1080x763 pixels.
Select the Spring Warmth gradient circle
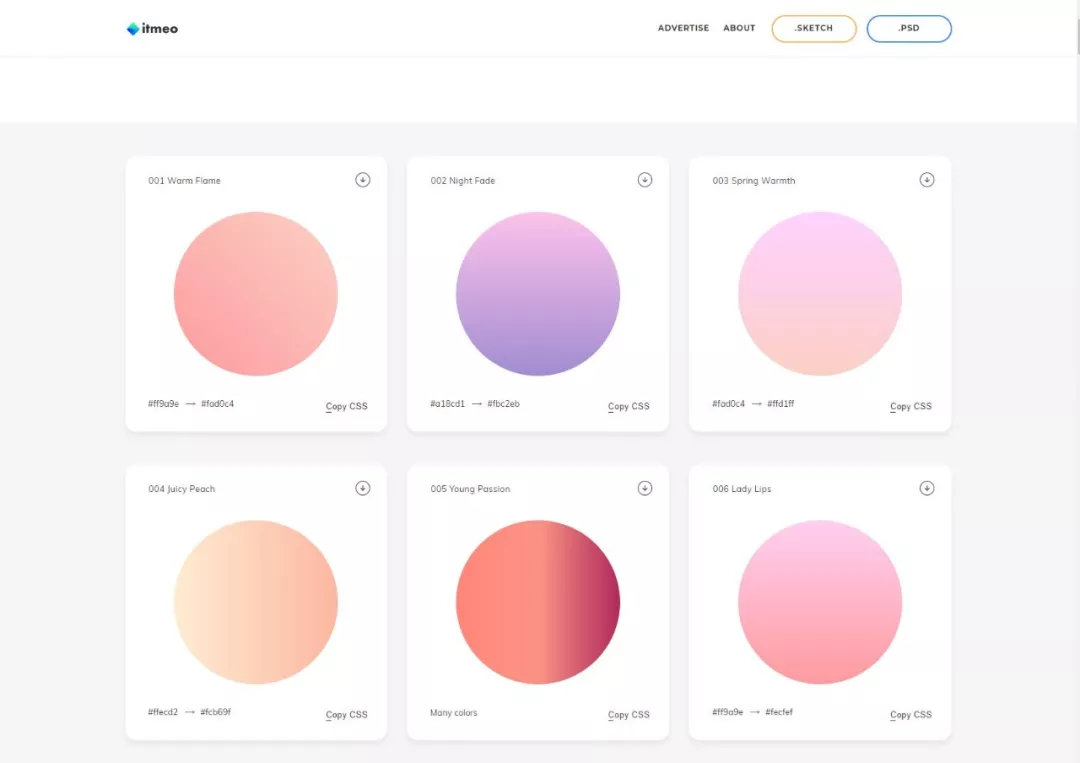coord(820,293)
